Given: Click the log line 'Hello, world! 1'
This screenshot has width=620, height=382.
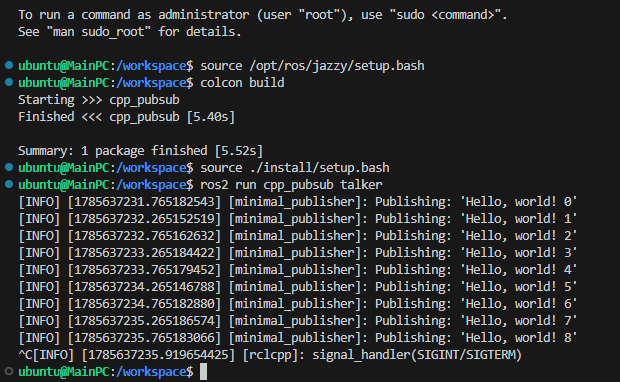Looking at the screenshot, I should [x=297, y=219].
